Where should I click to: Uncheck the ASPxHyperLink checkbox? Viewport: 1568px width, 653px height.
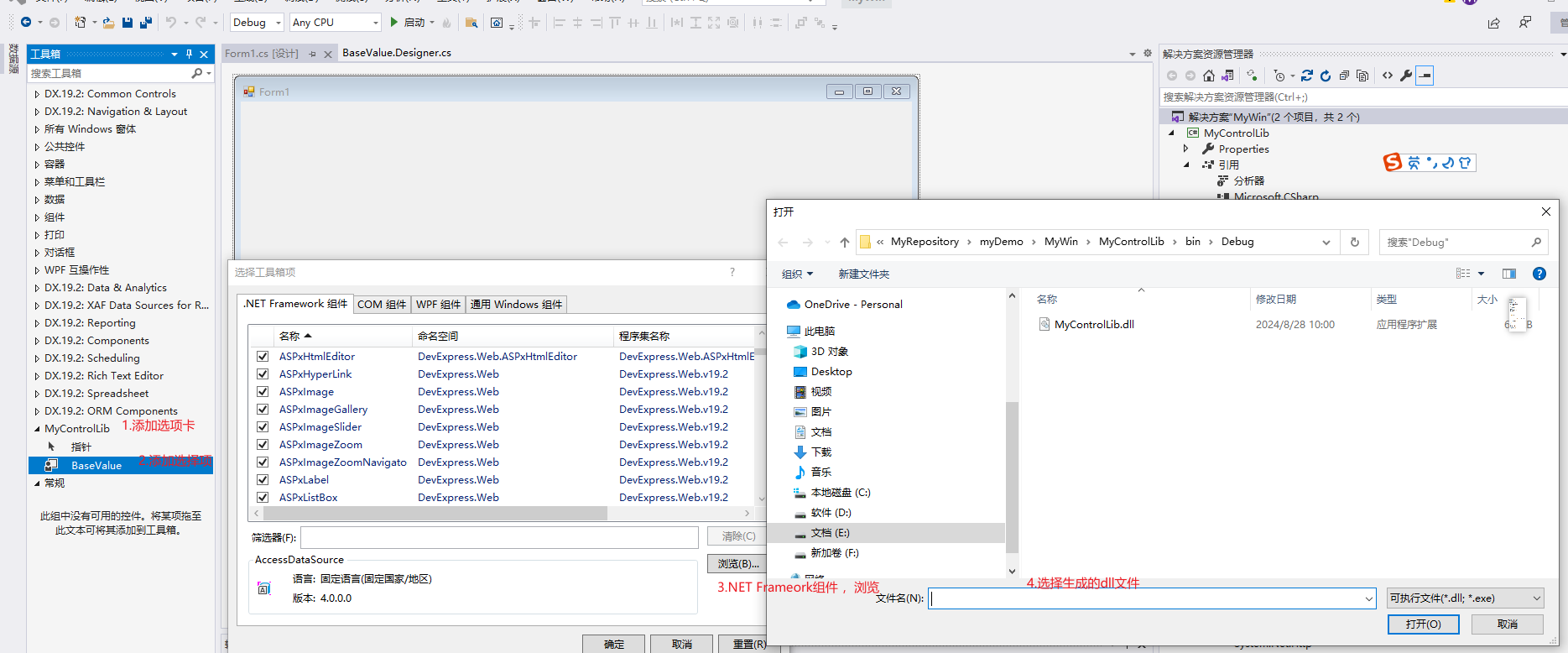pos(263,374)
